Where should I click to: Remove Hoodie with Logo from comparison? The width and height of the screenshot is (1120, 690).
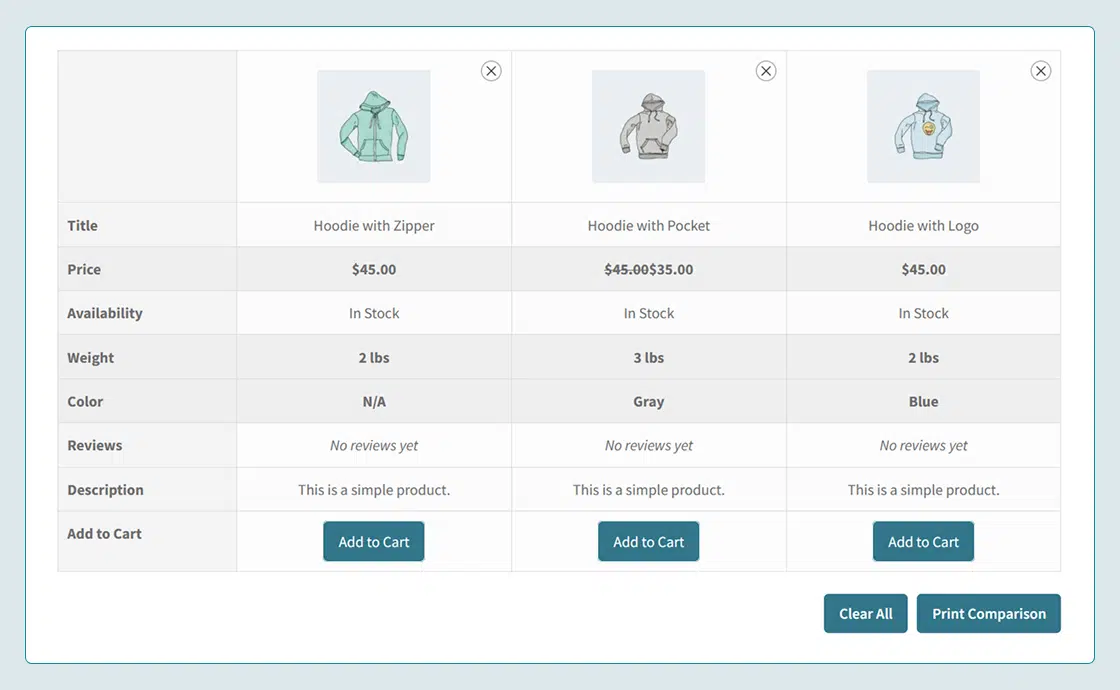point(1041,71)
